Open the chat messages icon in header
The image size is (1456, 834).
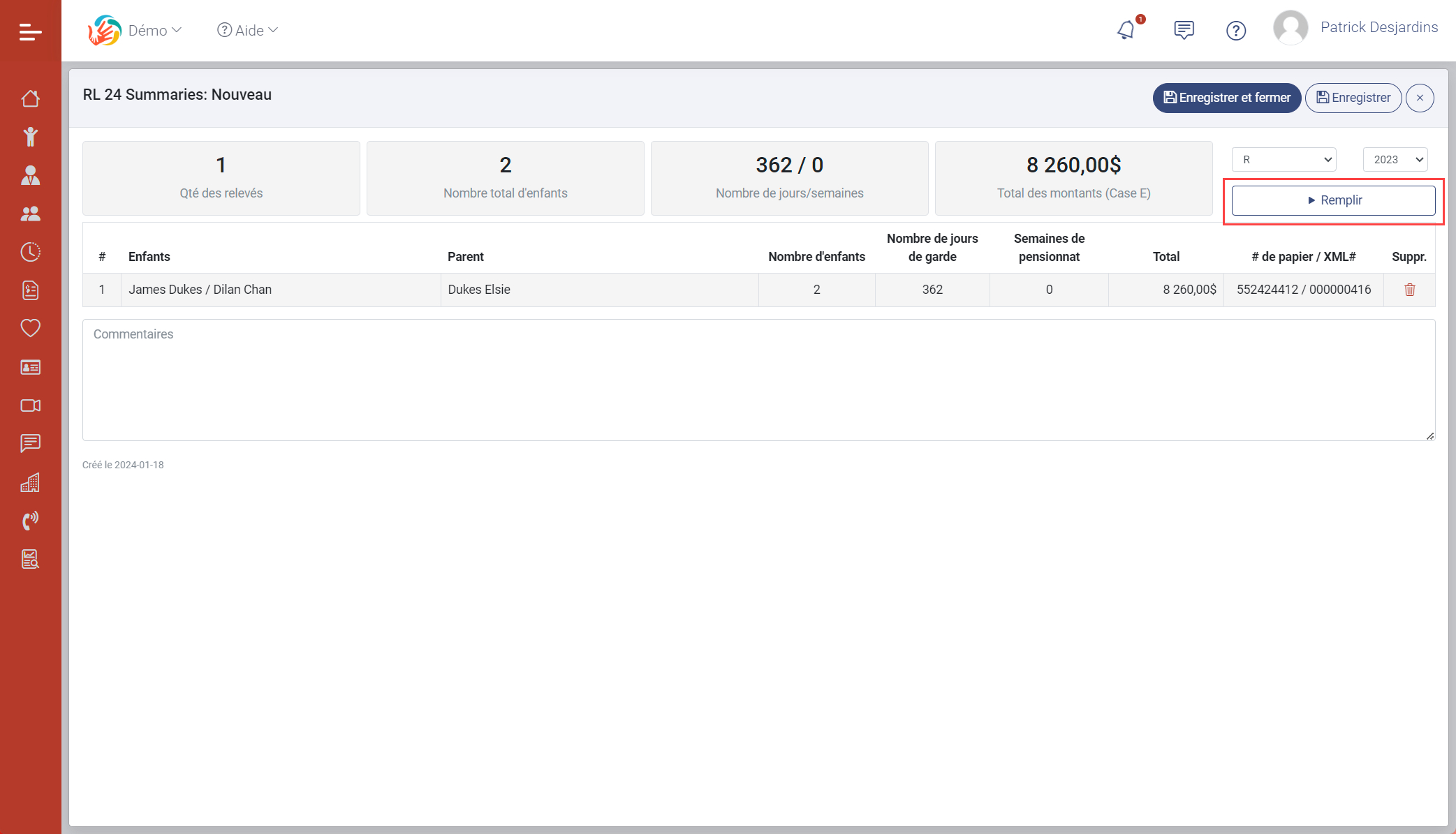1184,30
